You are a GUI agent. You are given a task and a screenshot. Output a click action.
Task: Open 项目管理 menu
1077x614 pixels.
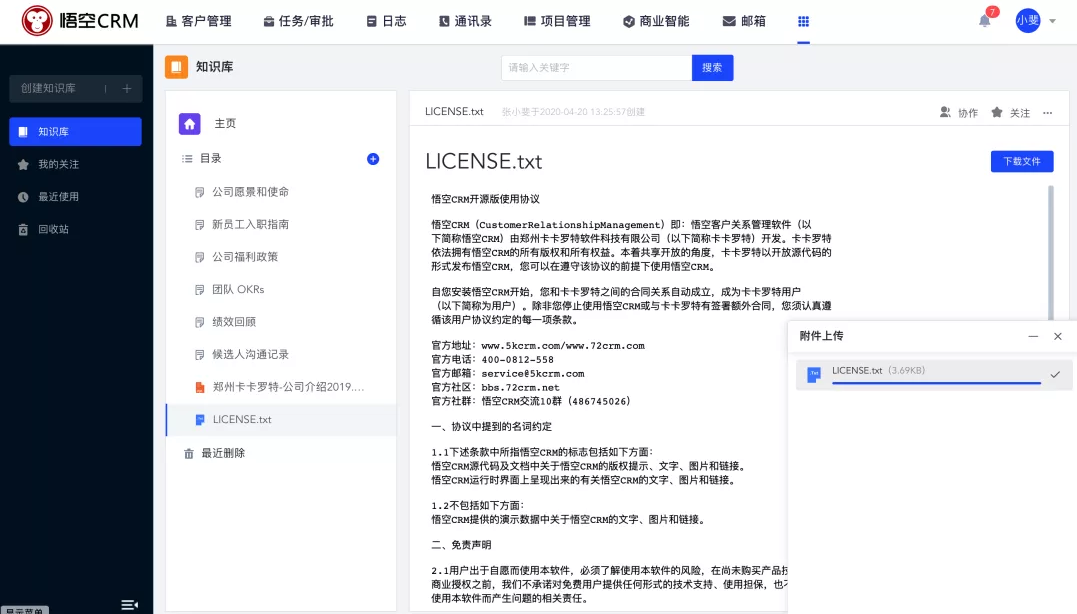click(x=557, y=21)
